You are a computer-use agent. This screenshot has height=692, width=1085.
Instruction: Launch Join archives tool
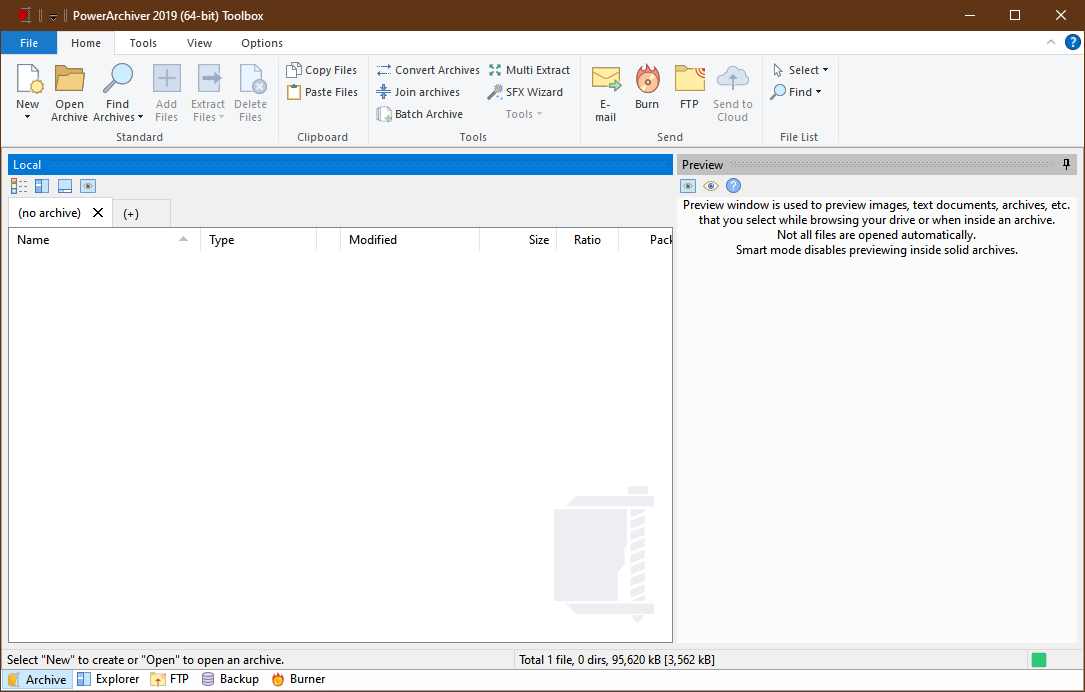click(418, 92)
